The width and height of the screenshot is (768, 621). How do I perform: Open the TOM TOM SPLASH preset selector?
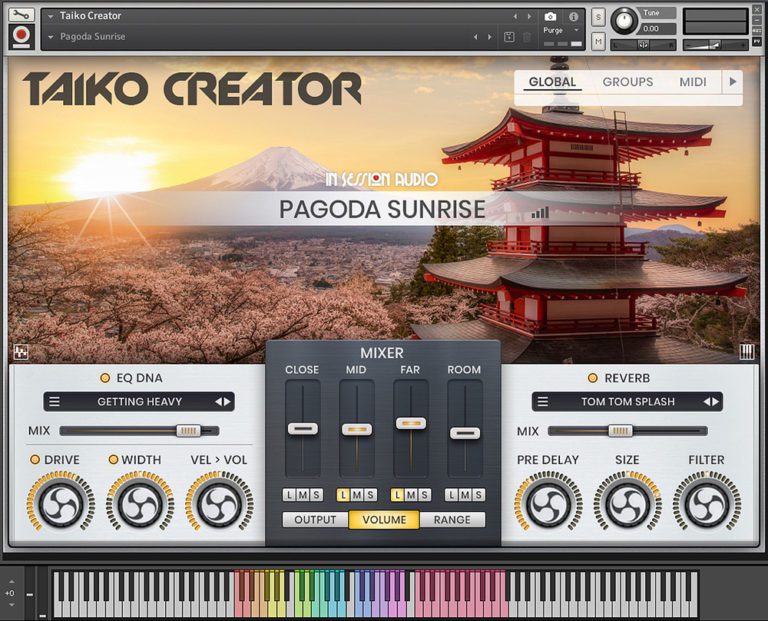[x=627, y=402]
